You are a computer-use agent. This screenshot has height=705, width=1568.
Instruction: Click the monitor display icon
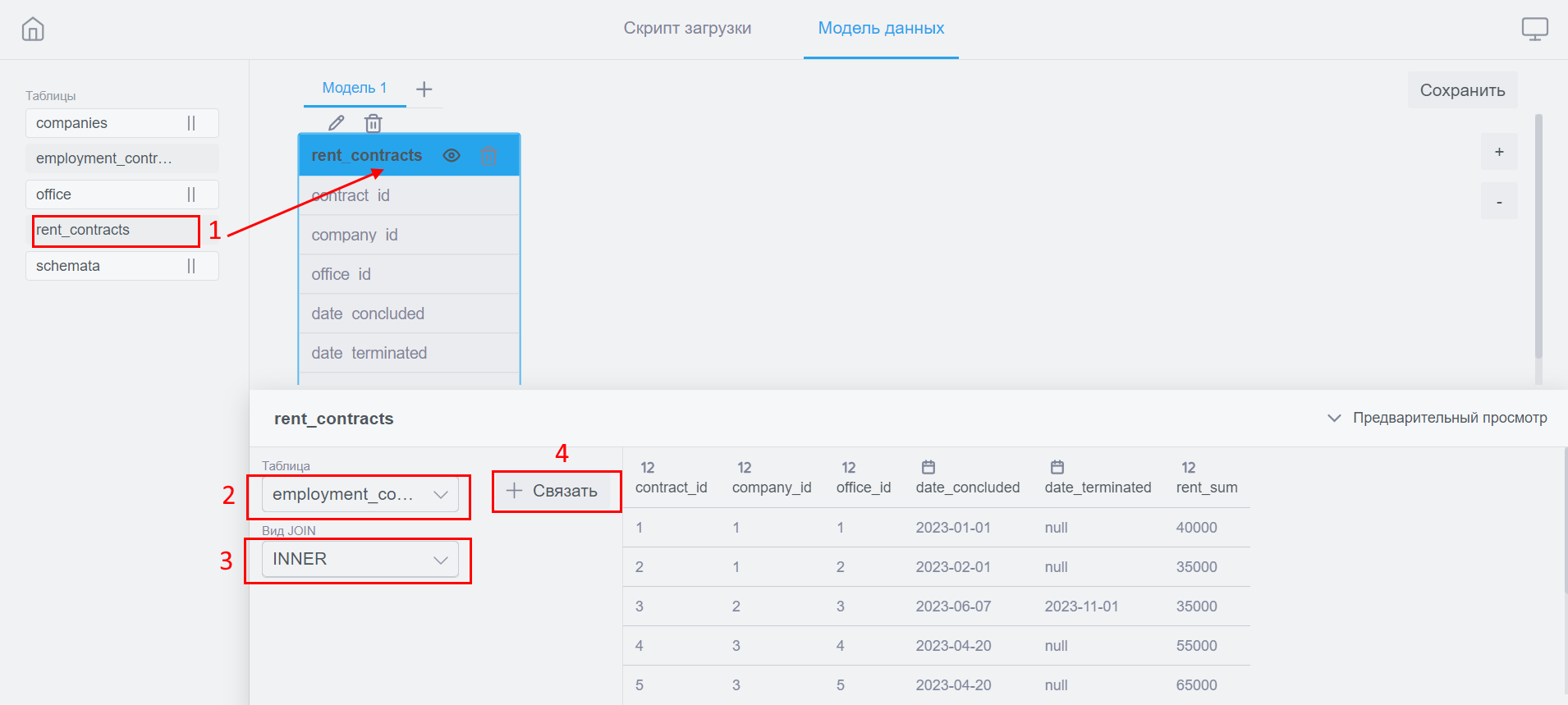(x=1534, y=30)
